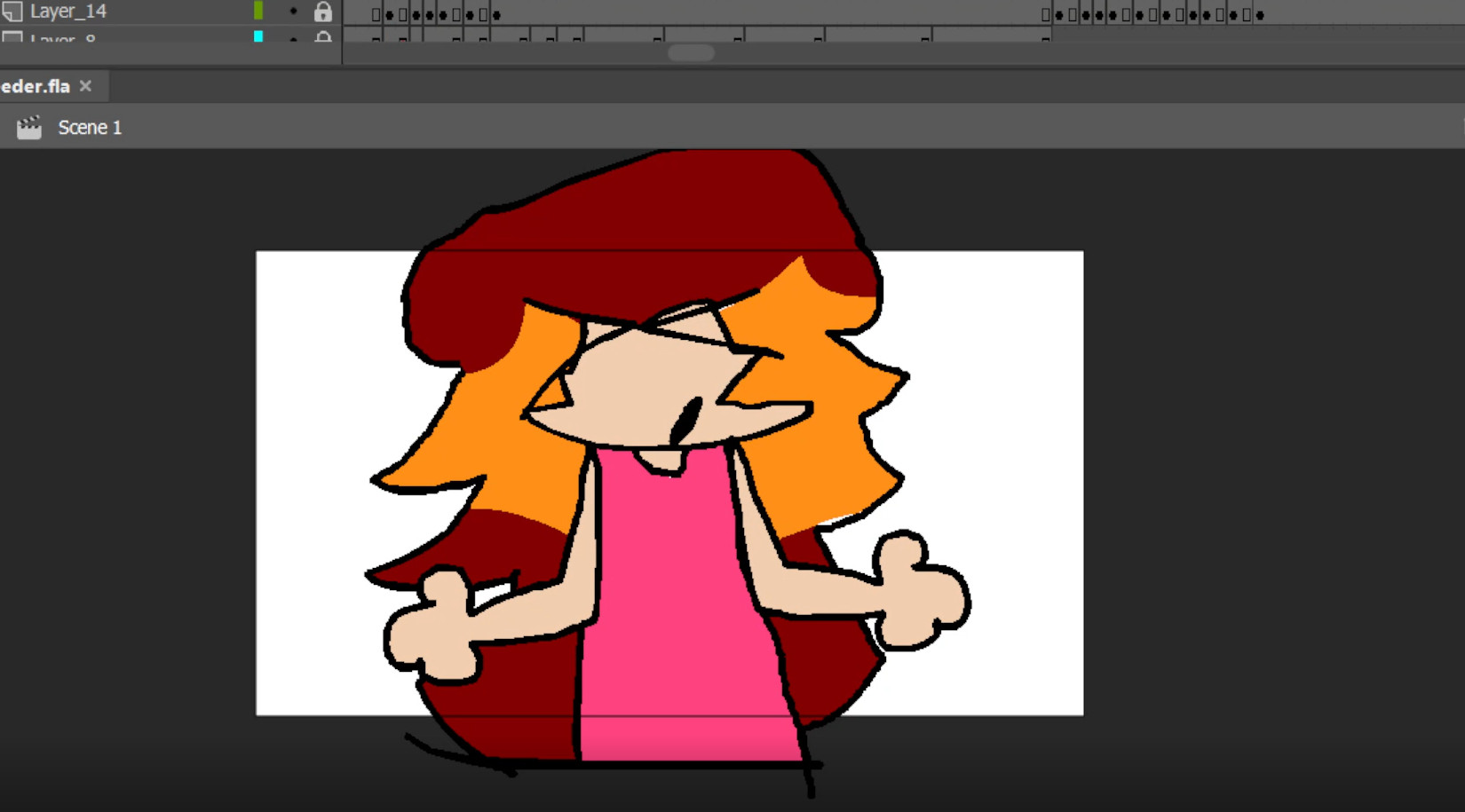This screenshot has height=812, width=1465.
Task: Toggle the visibility dot for Layer_14
Action: 293,12
